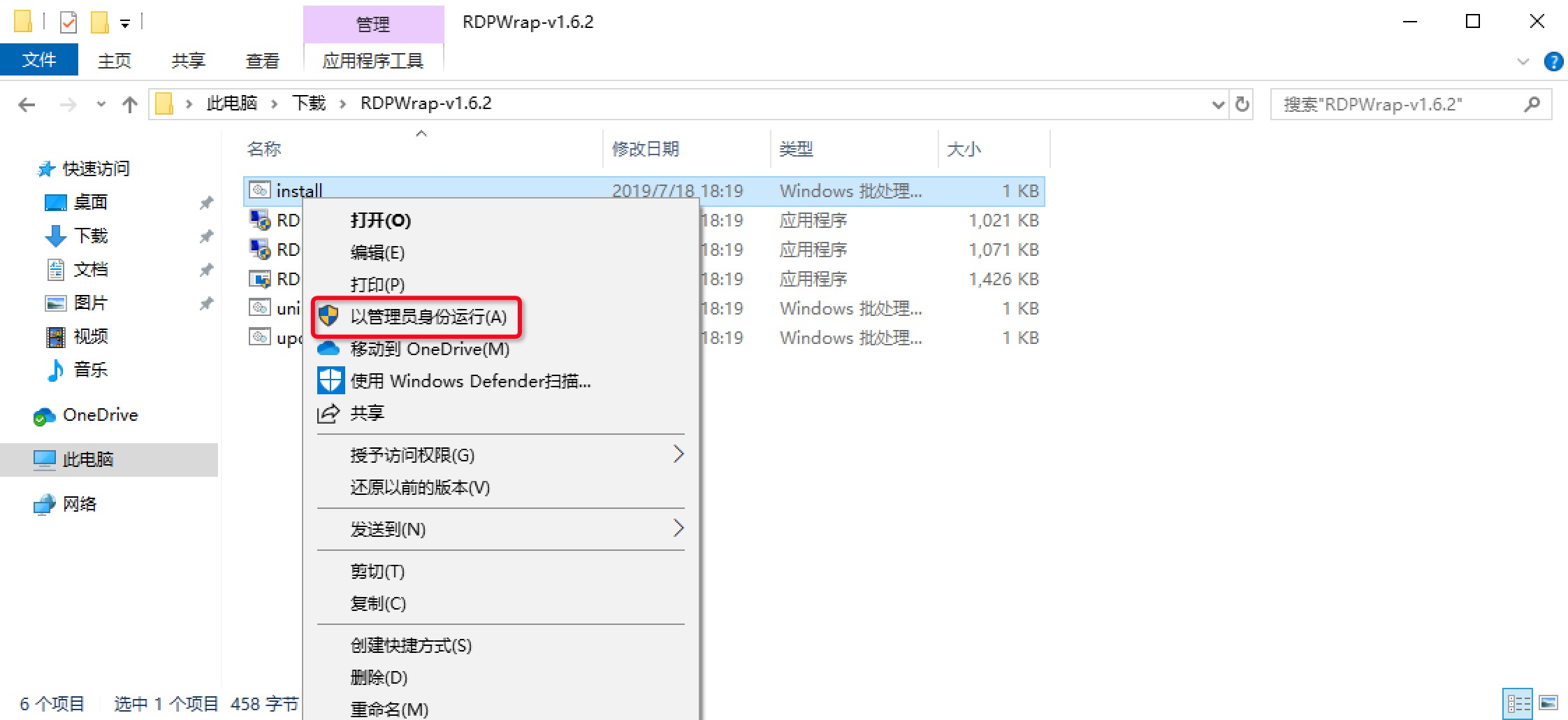Open the Help question mark icon
Viewport: 1568px width, 720px height.
click(1553, 62)
